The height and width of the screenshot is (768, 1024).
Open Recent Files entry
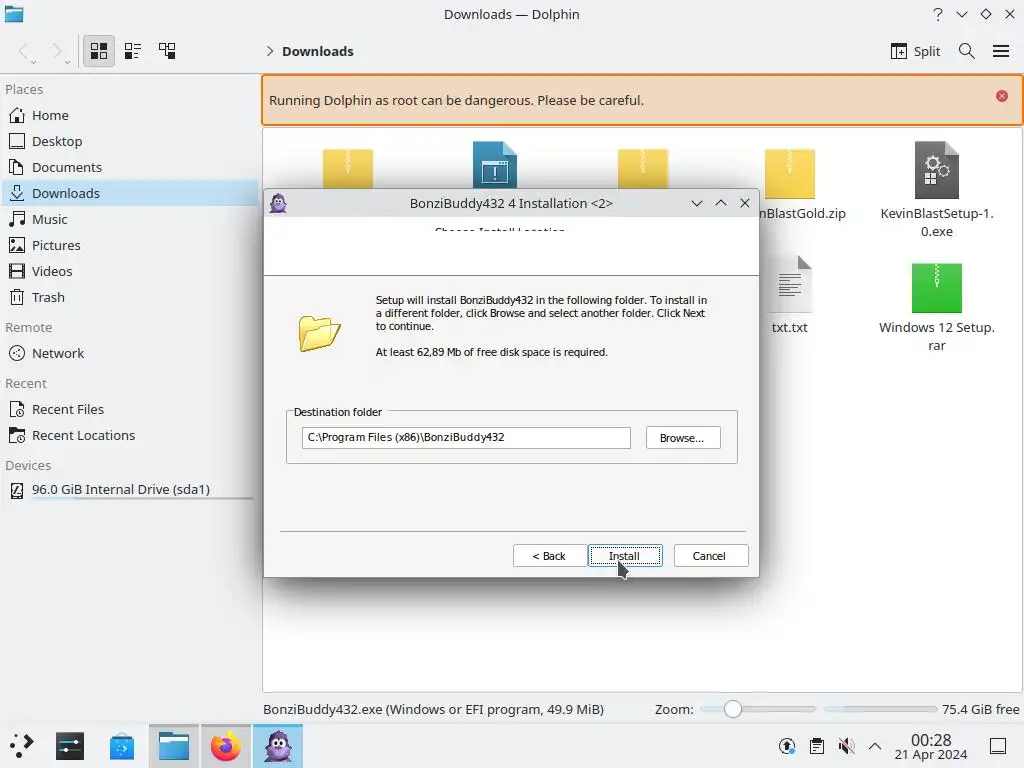click(129, 409)
